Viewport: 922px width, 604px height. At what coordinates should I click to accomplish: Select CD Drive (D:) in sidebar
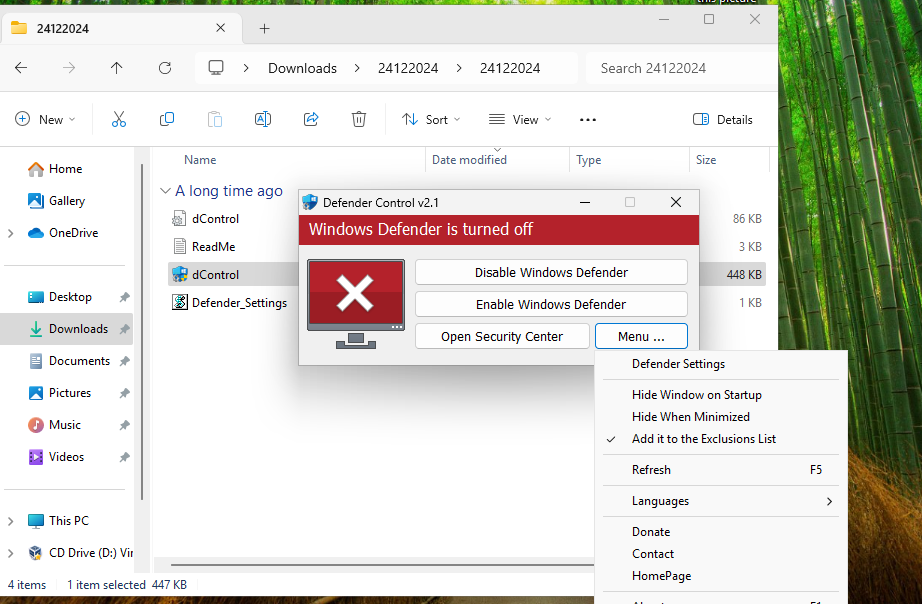(x=80, y=553)
